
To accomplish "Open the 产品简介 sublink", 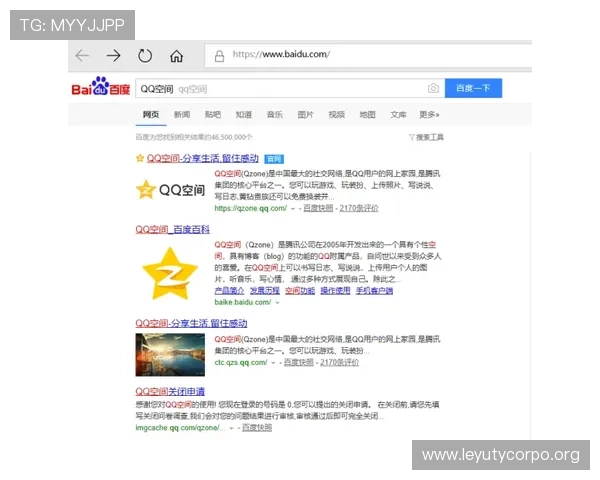I will pyautogui.click(x=229, y=291).
